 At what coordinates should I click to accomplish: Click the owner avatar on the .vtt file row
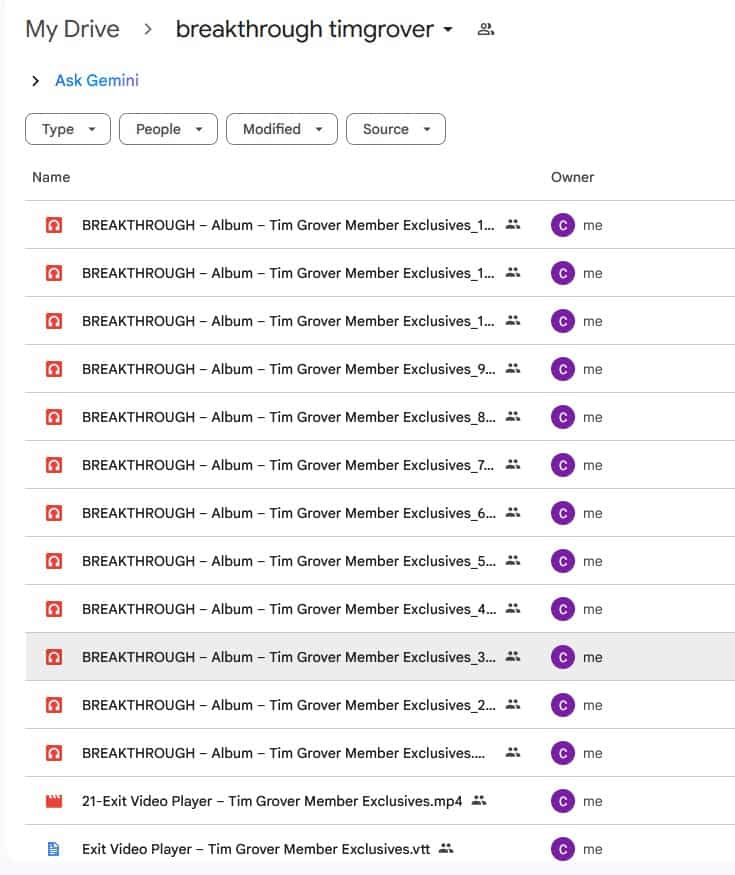563,849
